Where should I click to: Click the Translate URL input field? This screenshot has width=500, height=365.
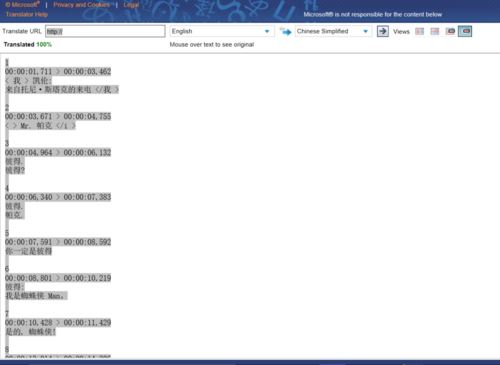(x=105, y=31)
